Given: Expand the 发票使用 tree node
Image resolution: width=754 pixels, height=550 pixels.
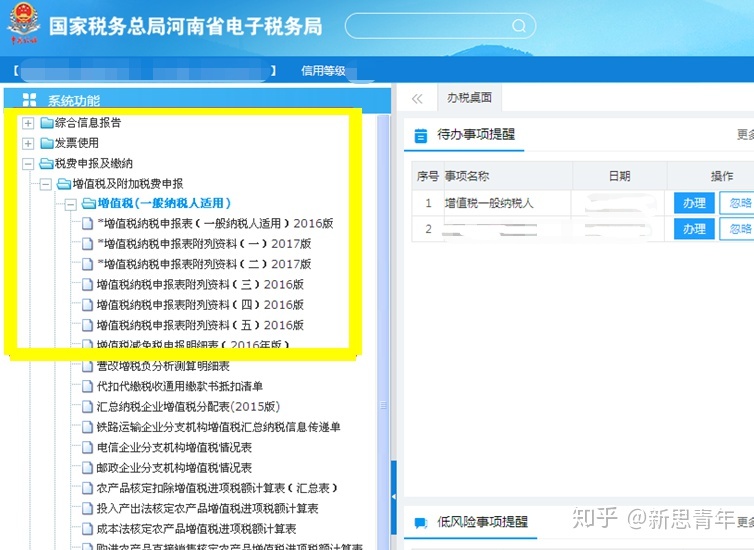Looking at the screenshot, I should pos(28,143).
